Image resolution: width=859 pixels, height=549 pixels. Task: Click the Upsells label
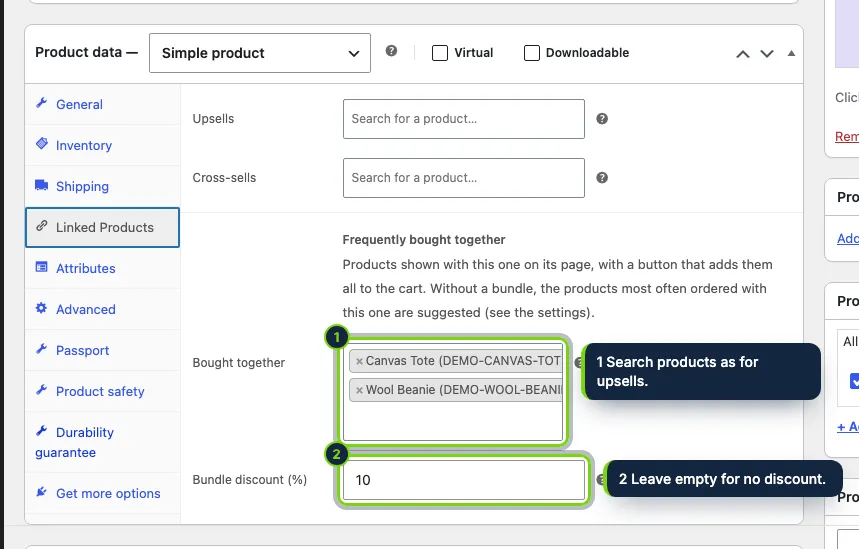coord(213,119)
